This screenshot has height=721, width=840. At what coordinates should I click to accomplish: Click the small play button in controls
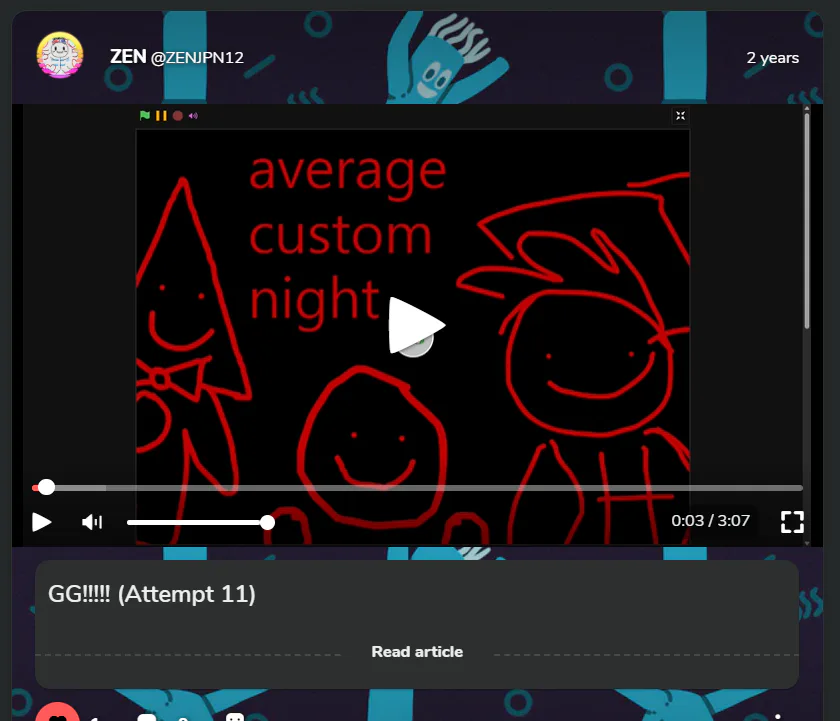[x=41, y=522]
